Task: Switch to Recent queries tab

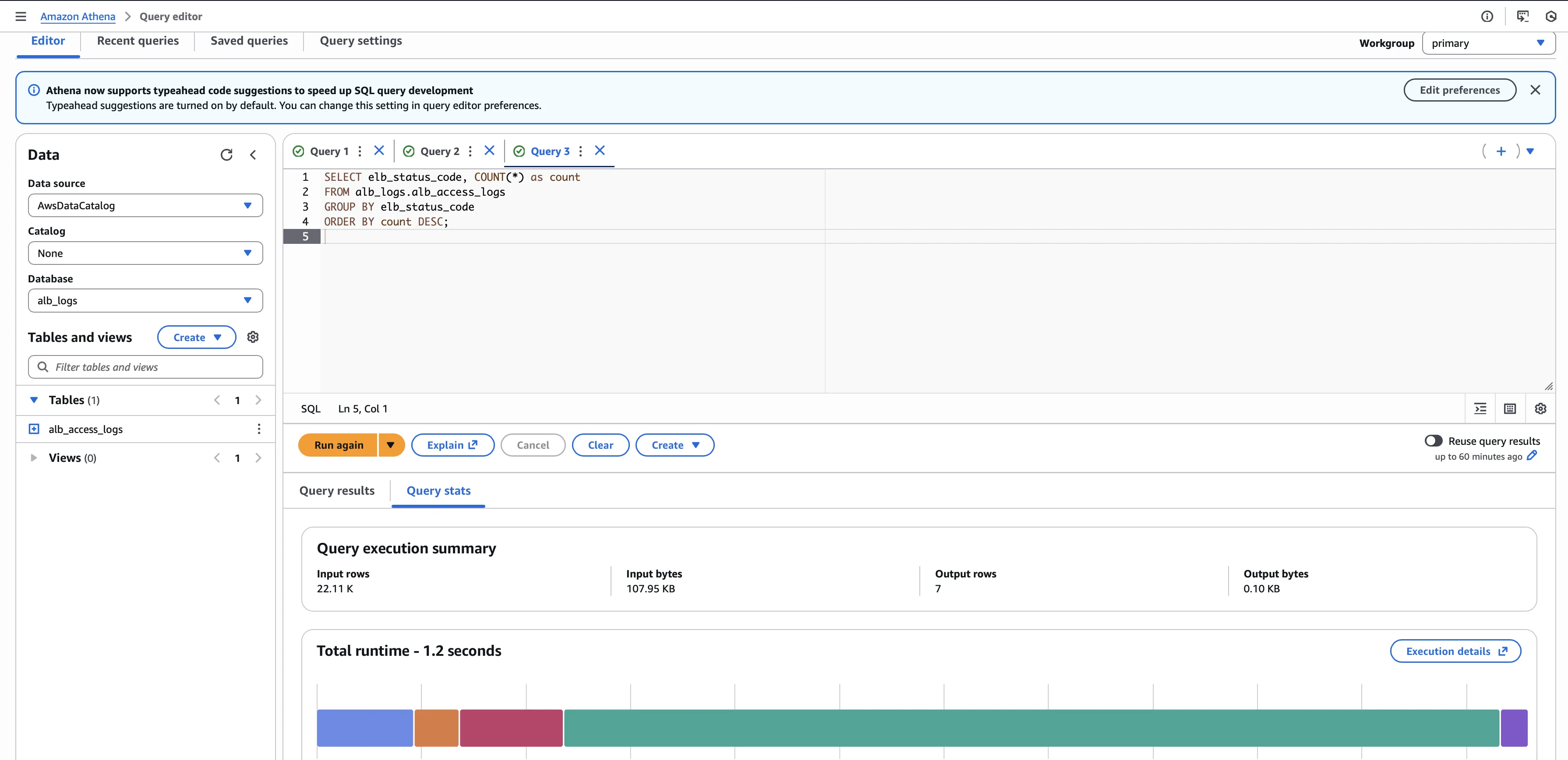Action: click(x=138, y=41)
